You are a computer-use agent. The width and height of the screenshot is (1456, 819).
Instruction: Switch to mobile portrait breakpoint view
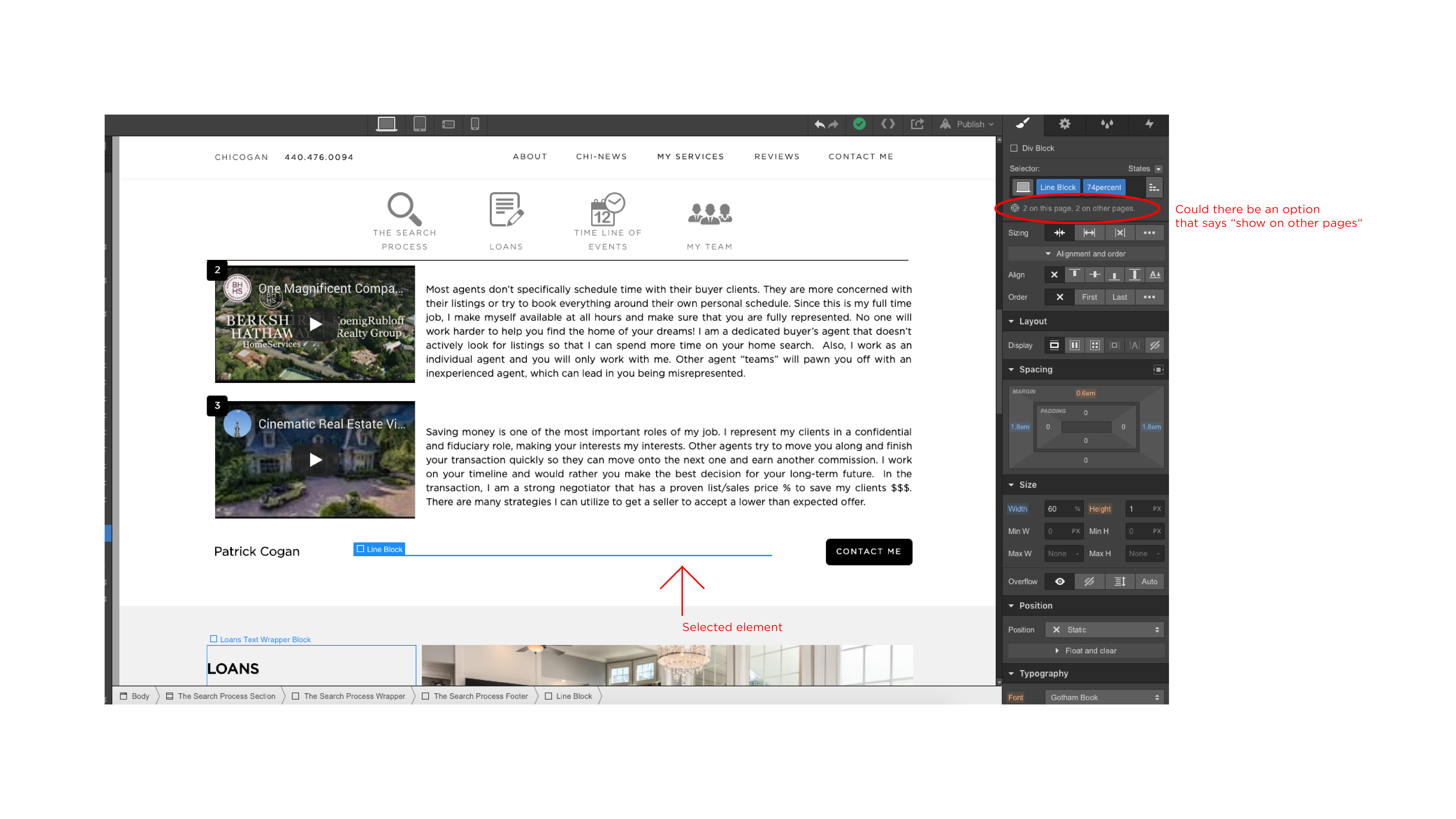(x=475, y=124)
